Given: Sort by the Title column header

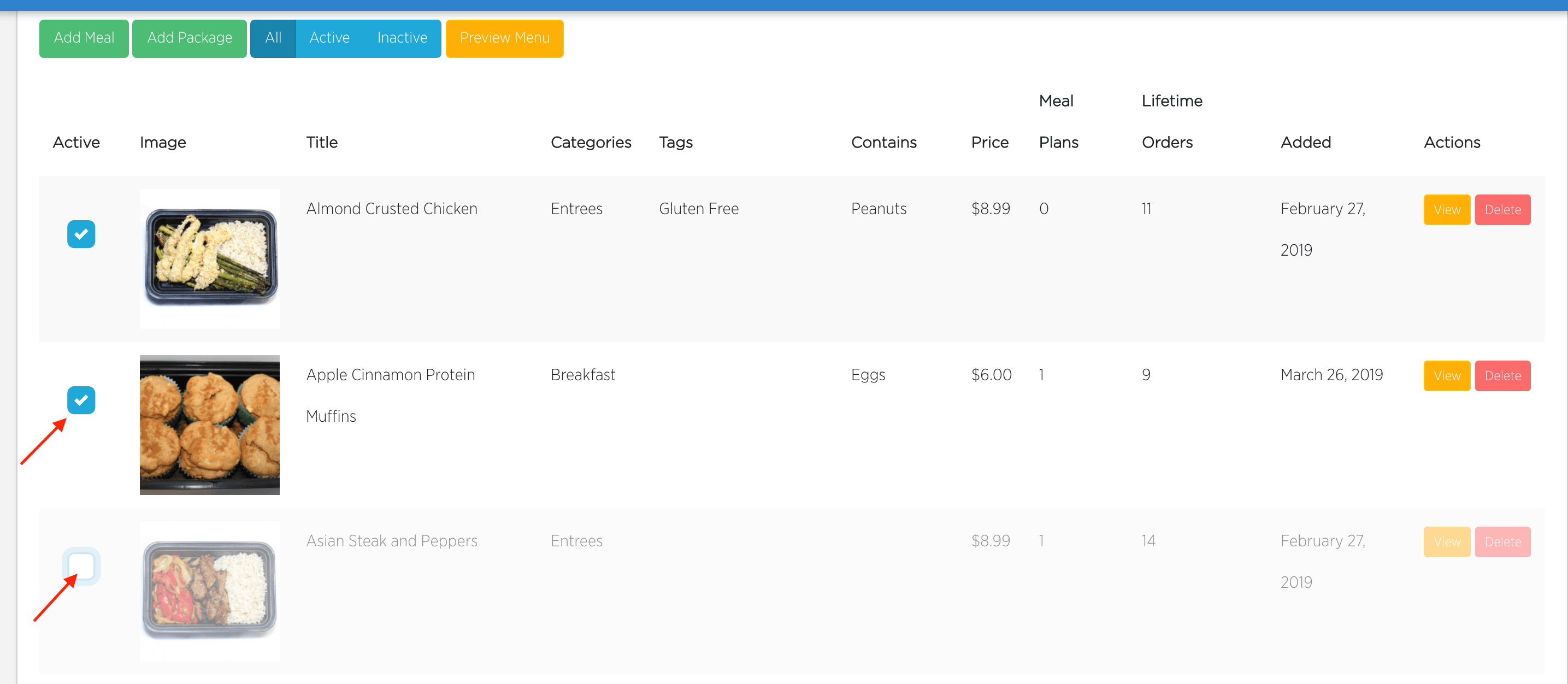Looking at the screenshot, I should coord(322,143).
